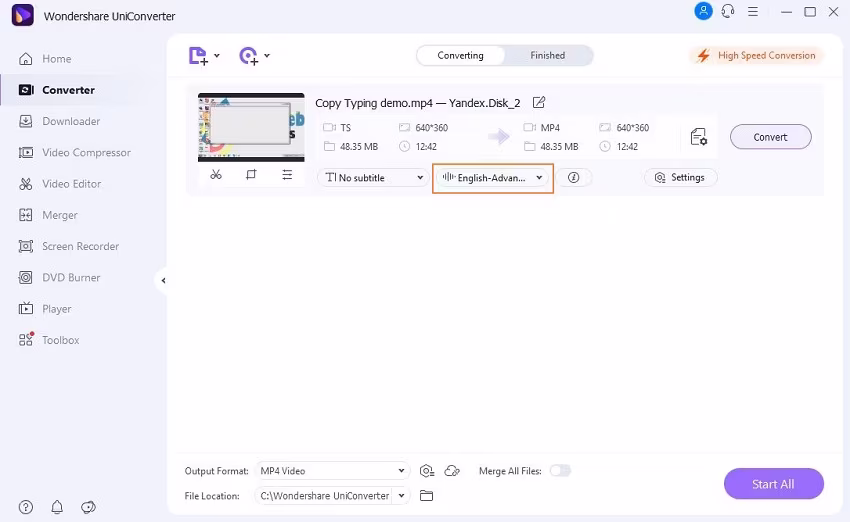The width and height of the screenshot is (850, 522).
Task: Open customer support headset icon
Action: 728,11
